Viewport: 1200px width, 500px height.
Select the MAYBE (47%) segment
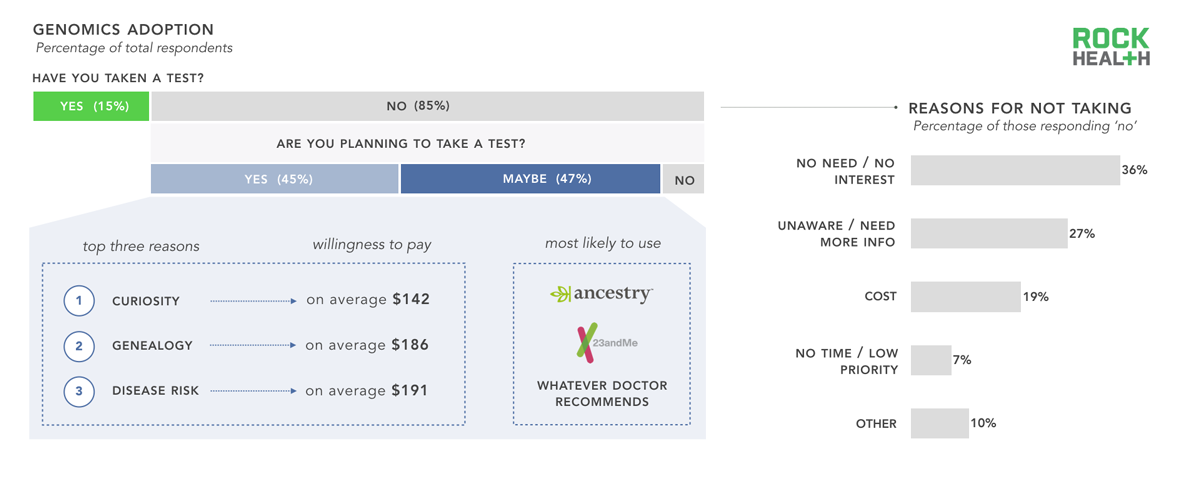point(530,179)
